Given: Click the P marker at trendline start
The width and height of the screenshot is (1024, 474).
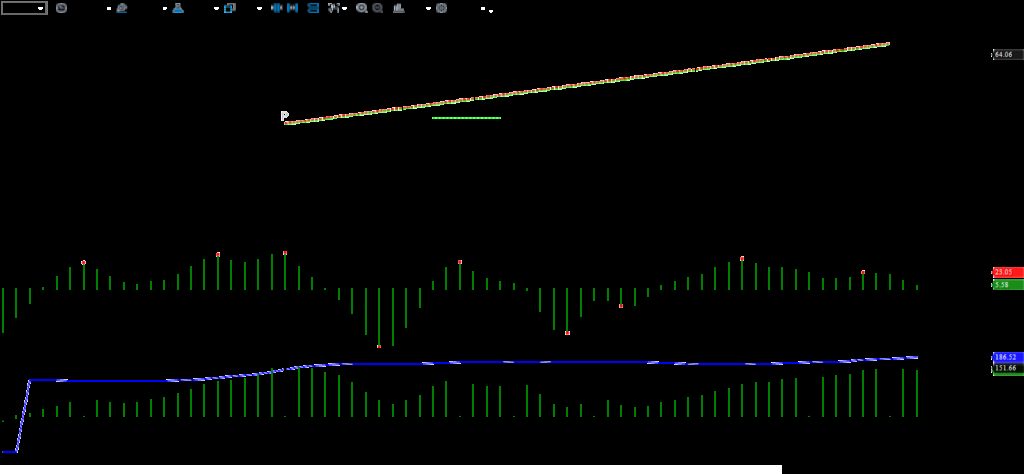Looking at the screenshot, I should [284, 116].
